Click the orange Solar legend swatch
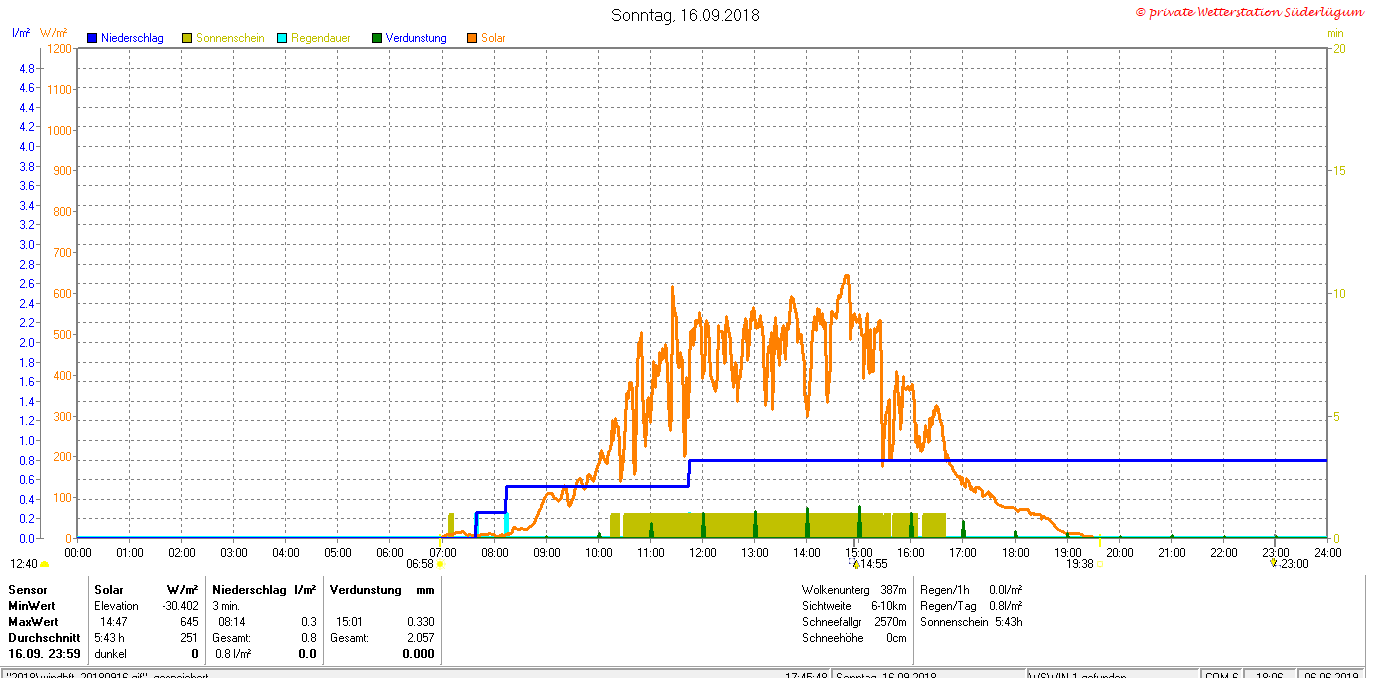 pos(472,38)
